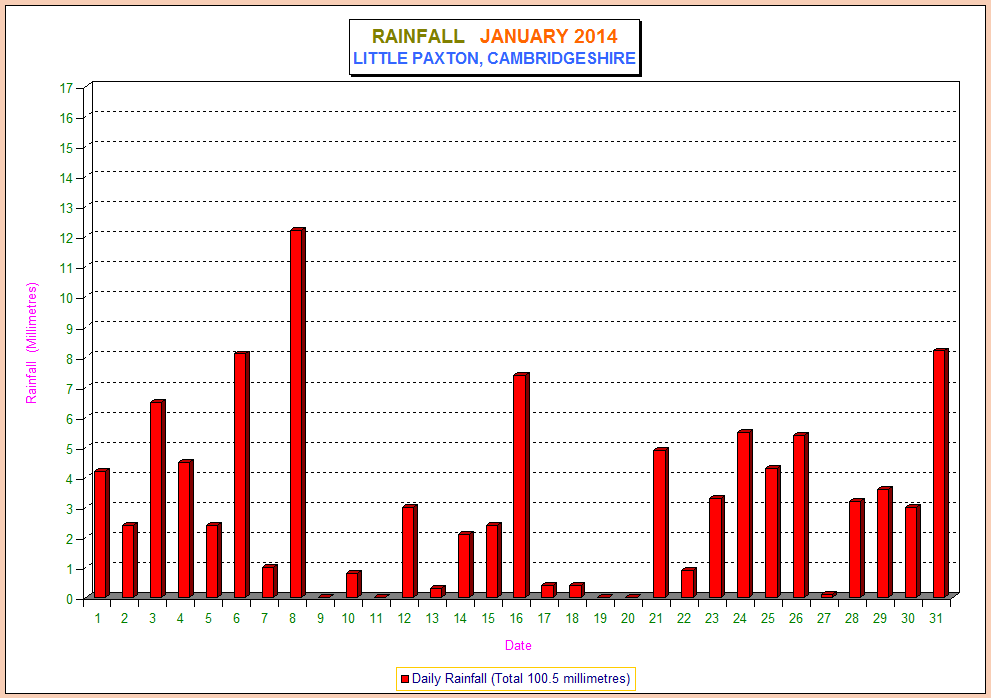991x698 pixels.
Task: Click the y-axis value '3'
Action: click(x=70, y=509)
